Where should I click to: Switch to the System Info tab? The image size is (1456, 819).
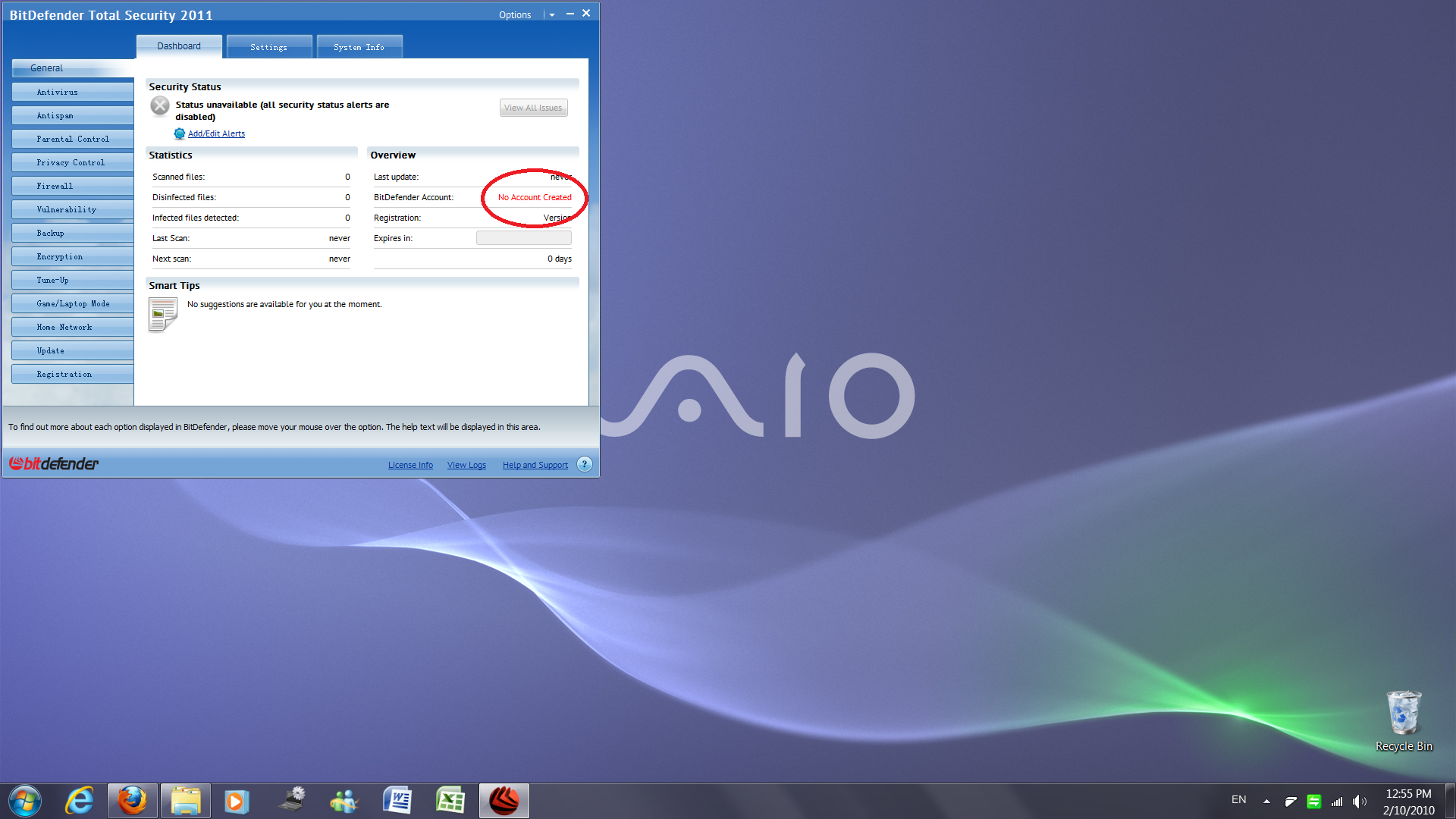point(359,47)
